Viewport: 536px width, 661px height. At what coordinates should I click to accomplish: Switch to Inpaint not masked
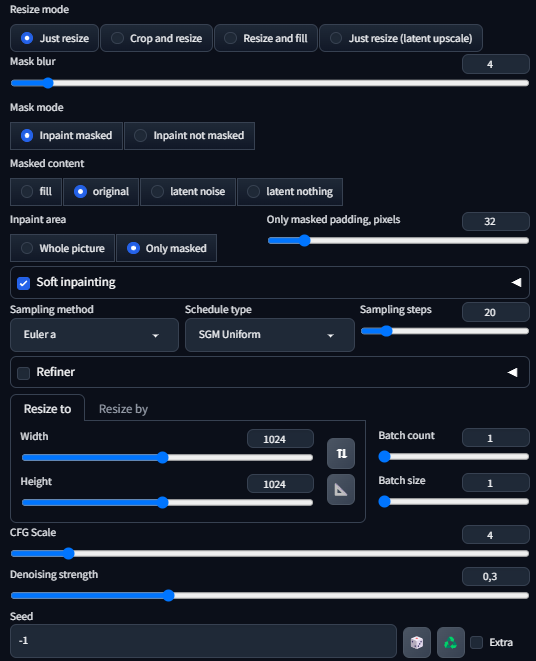[189, 136]
